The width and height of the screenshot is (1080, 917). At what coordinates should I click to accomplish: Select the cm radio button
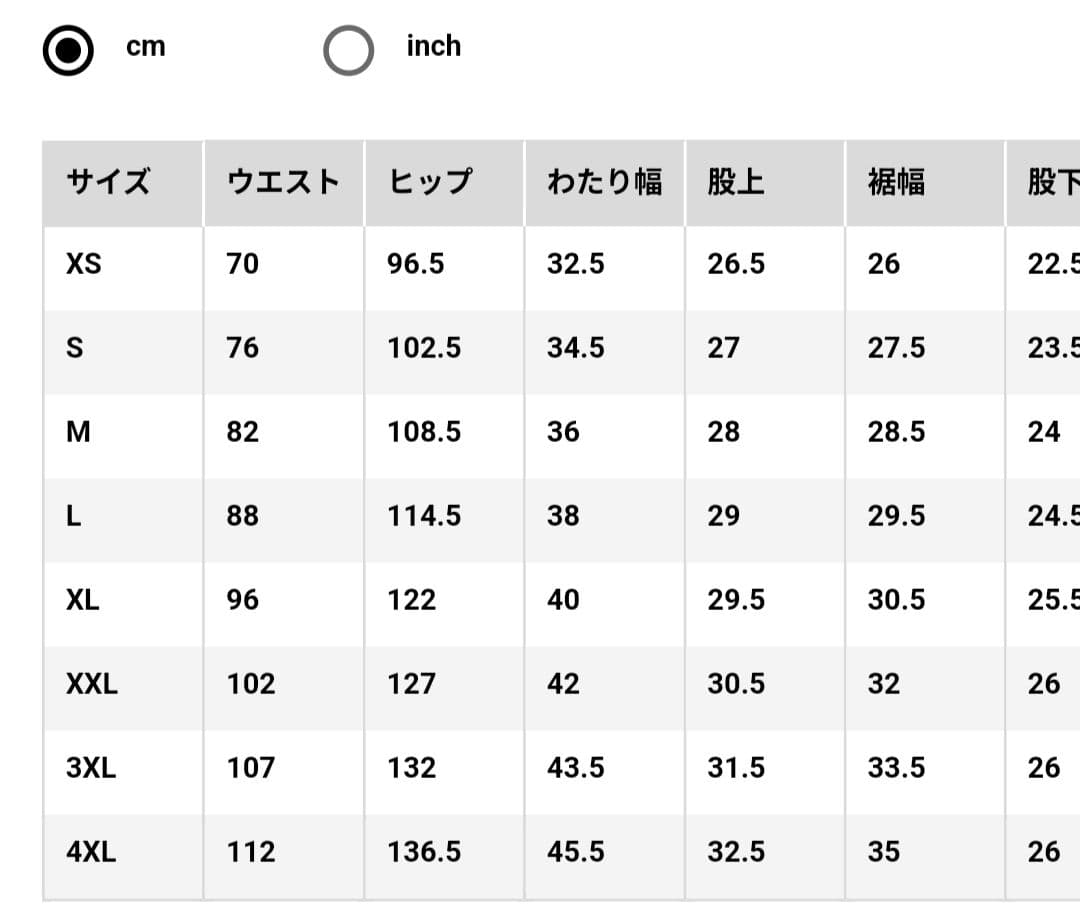point(68,50)
